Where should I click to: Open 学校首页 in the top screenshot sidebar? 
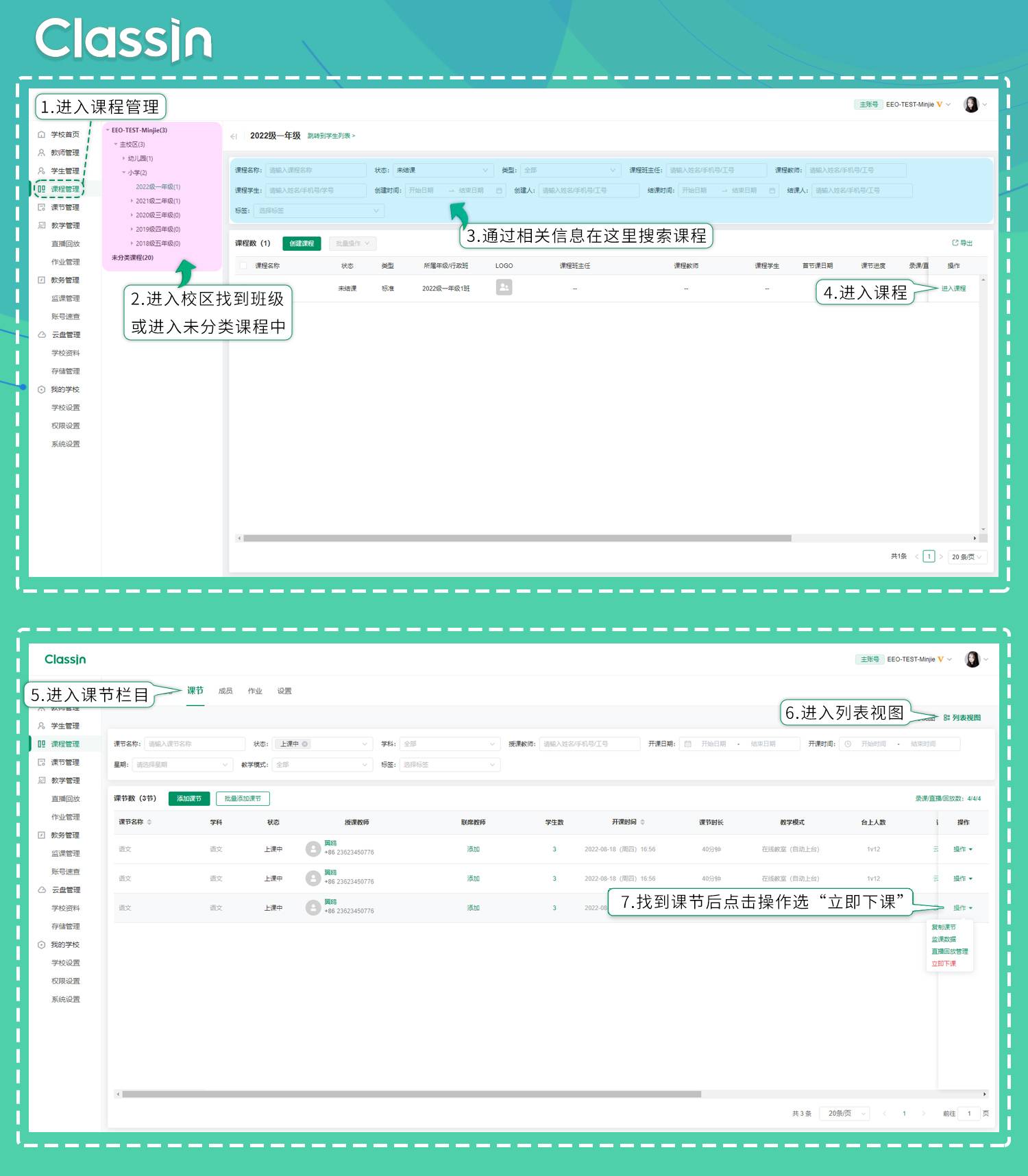(x=58, y=134)
